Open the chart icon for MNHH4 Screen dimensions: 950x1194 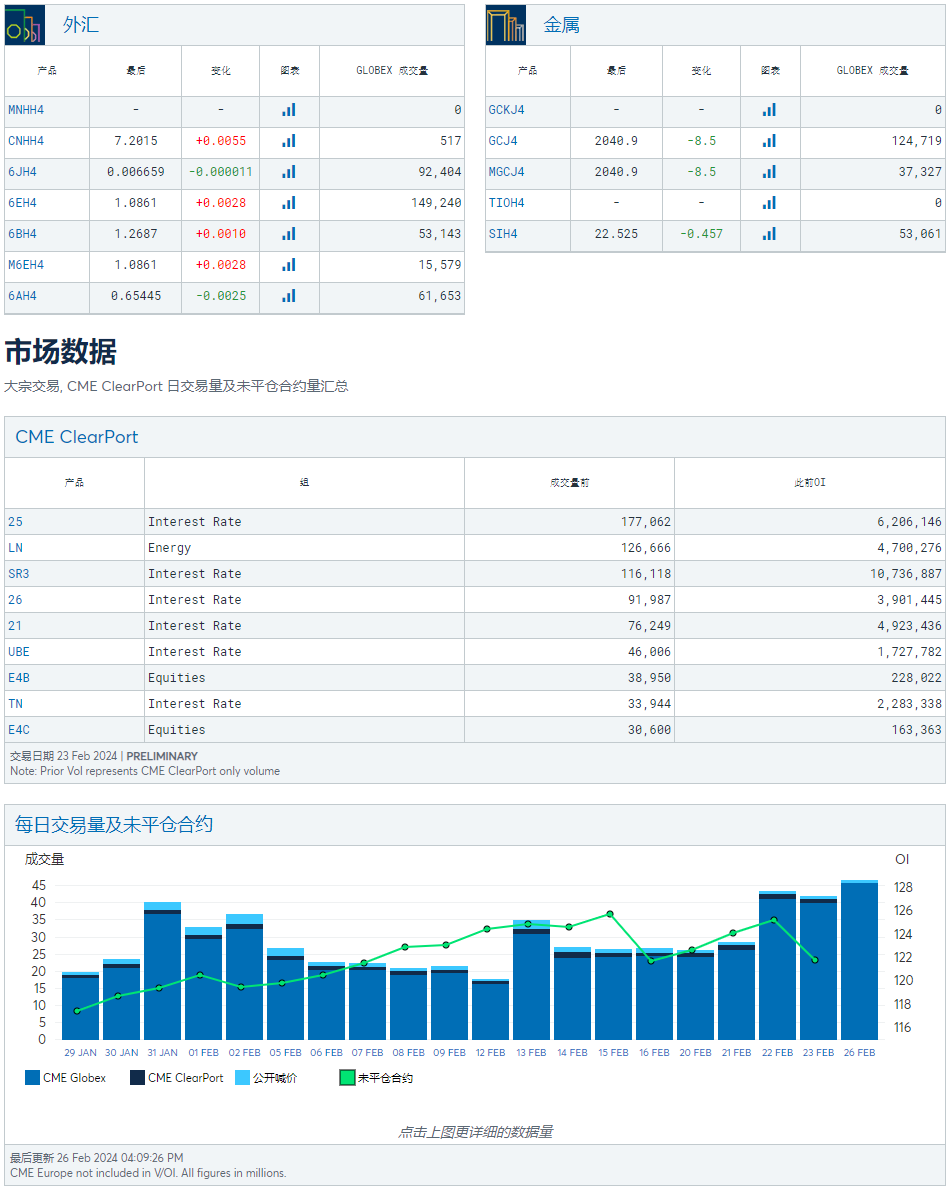[x=289, y=110]
